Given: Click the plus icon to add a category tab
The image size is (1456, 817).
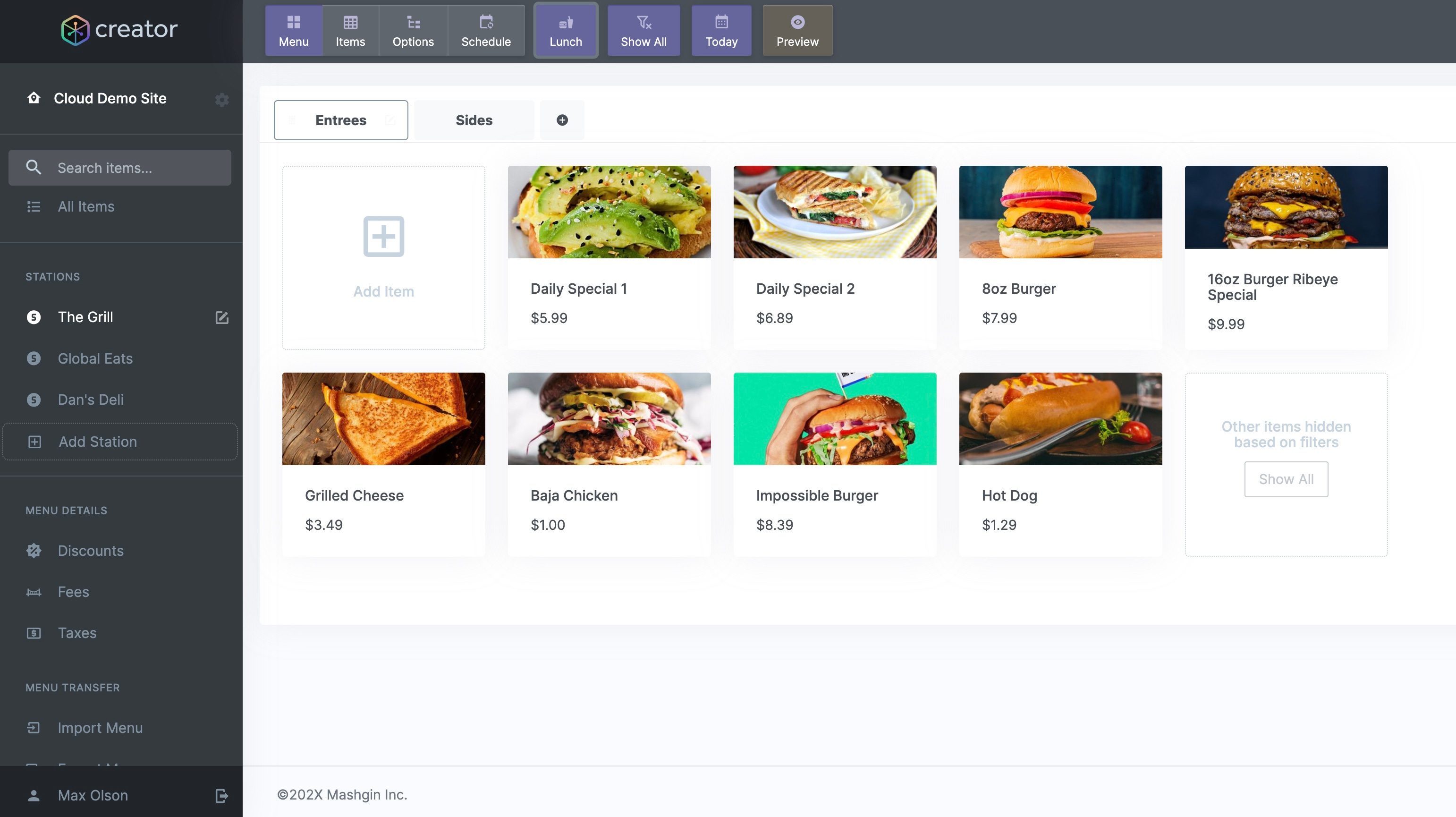Looking at the screenshot, I should (562, 120).
